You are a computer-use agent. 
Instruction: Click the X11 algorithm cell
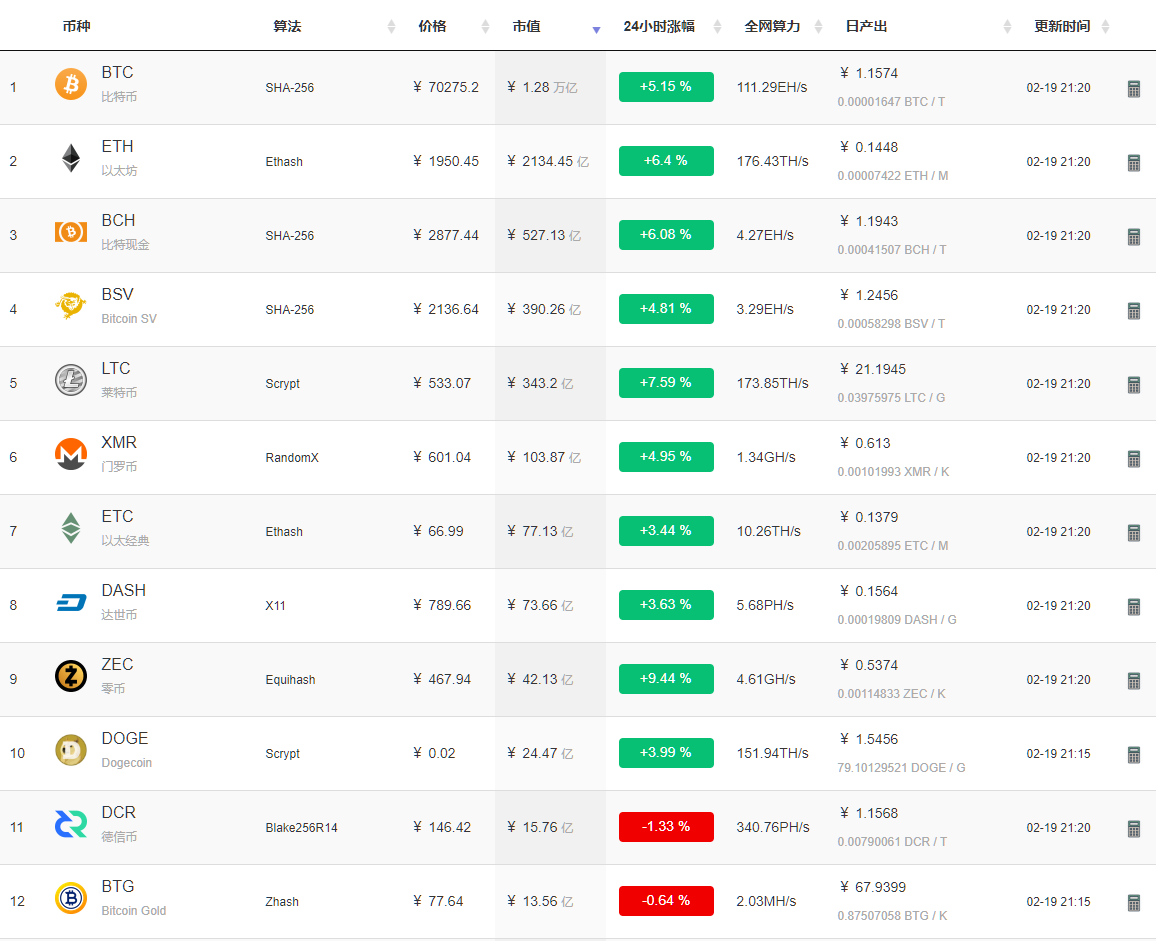pyautogui.click(x=275, y=606)
